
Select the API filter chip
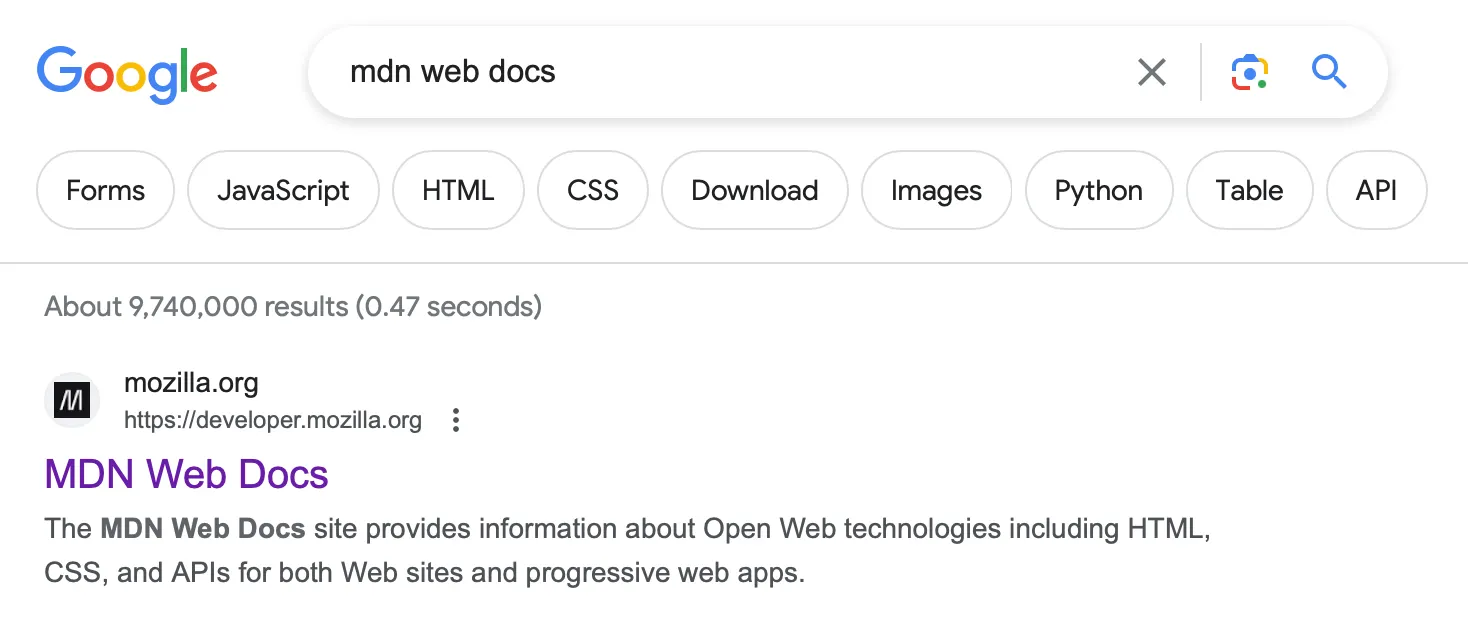click(1376, 190)
